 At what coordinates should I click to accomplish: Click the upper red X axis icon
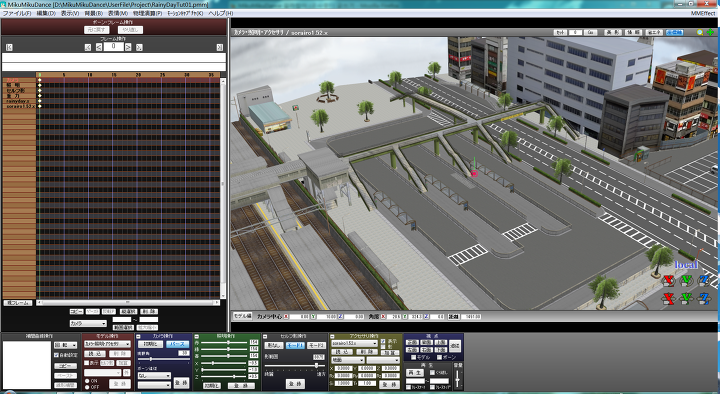(669, 280)
